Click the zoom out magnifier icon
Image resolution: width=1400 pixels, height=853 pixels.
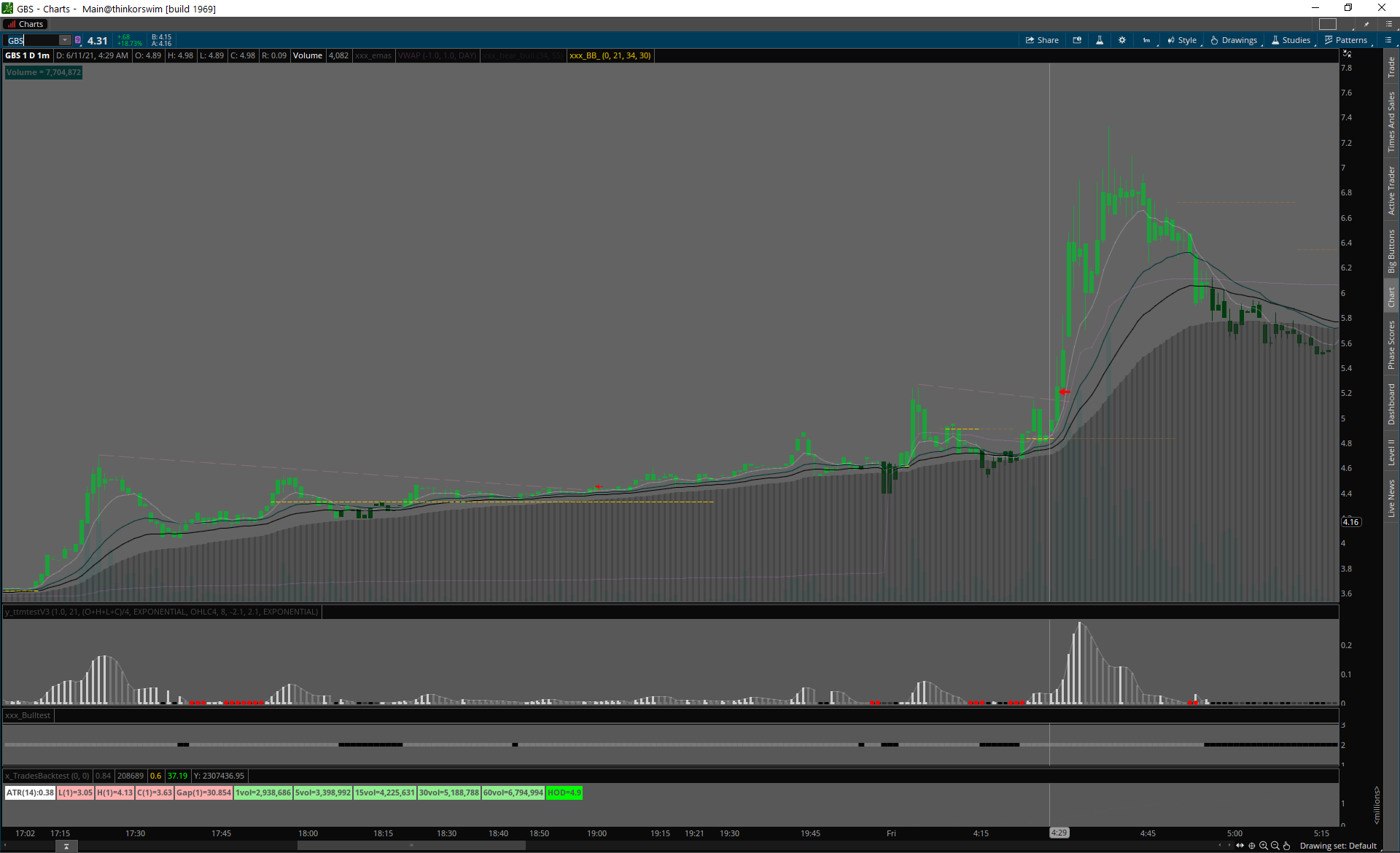coord(1275,846)
